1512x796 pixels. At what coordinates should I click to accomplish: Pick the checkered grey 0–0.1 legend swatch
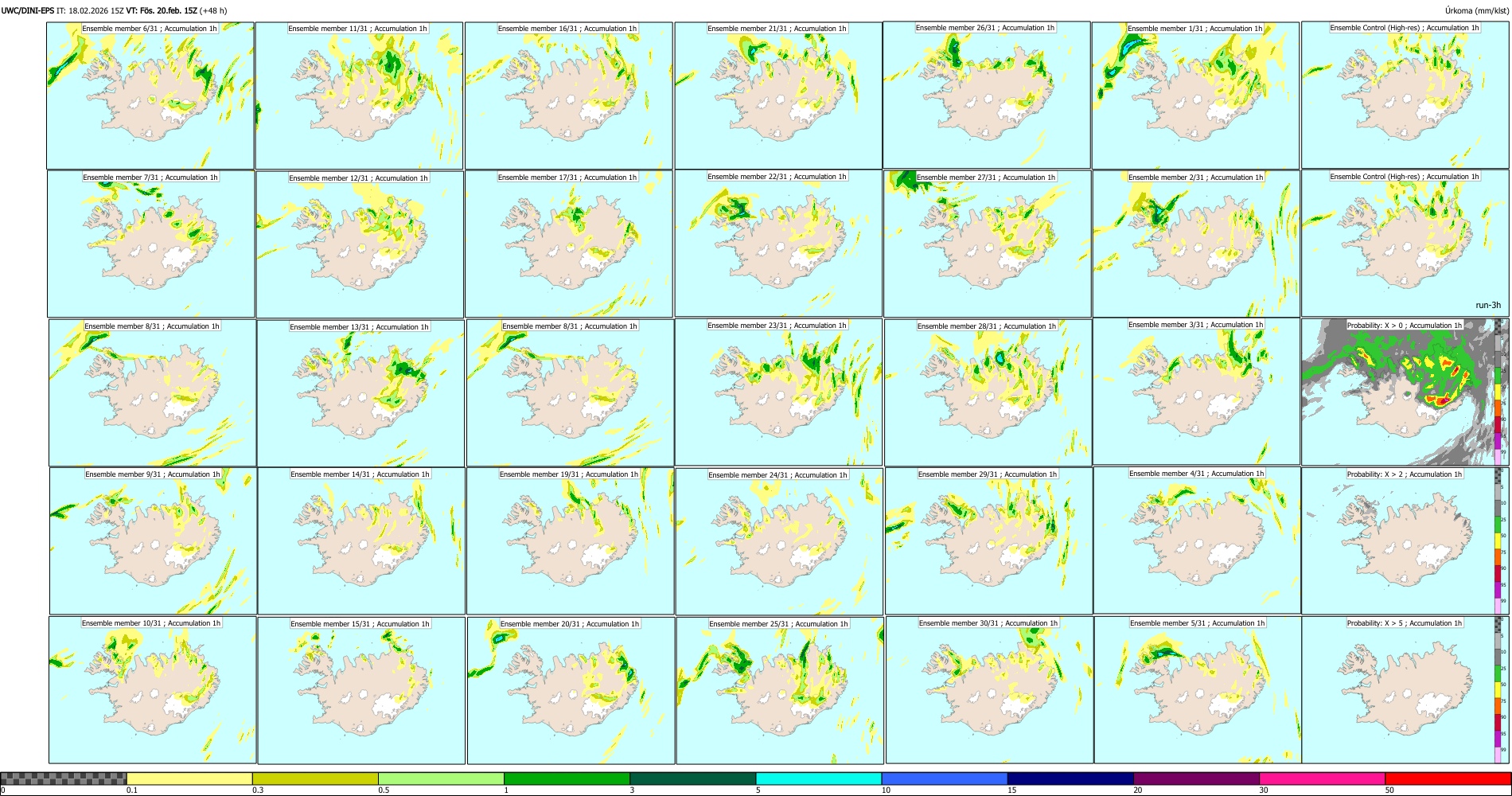point(64,778)
